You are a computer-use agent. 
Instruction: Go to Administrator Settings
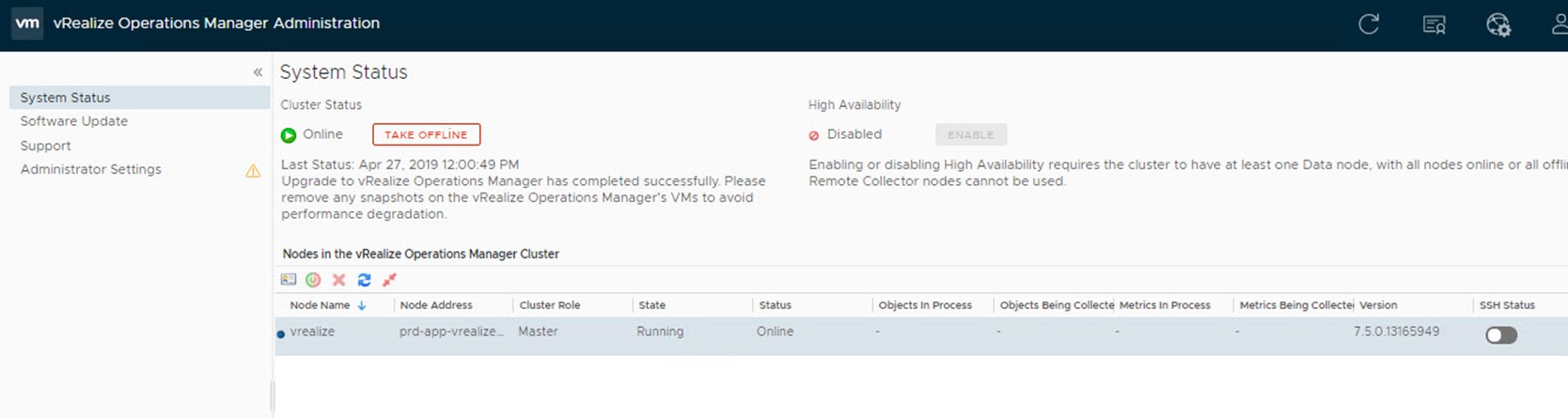point(91,169)
